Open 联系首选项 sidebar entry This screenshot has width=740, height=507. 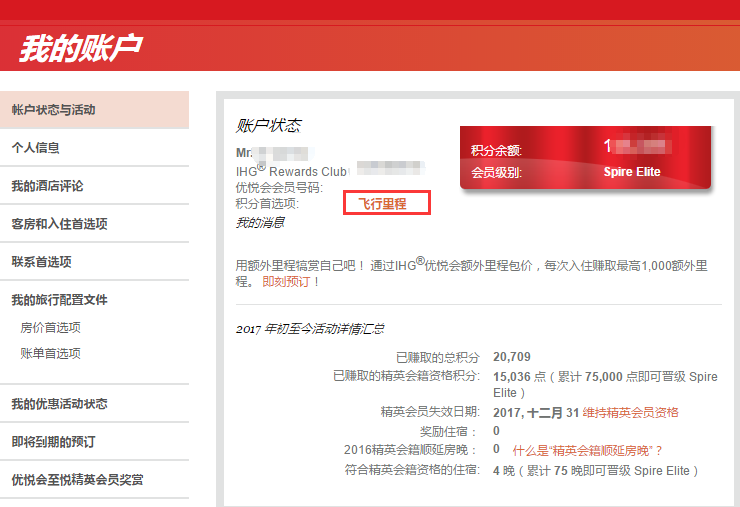[94, 262]
